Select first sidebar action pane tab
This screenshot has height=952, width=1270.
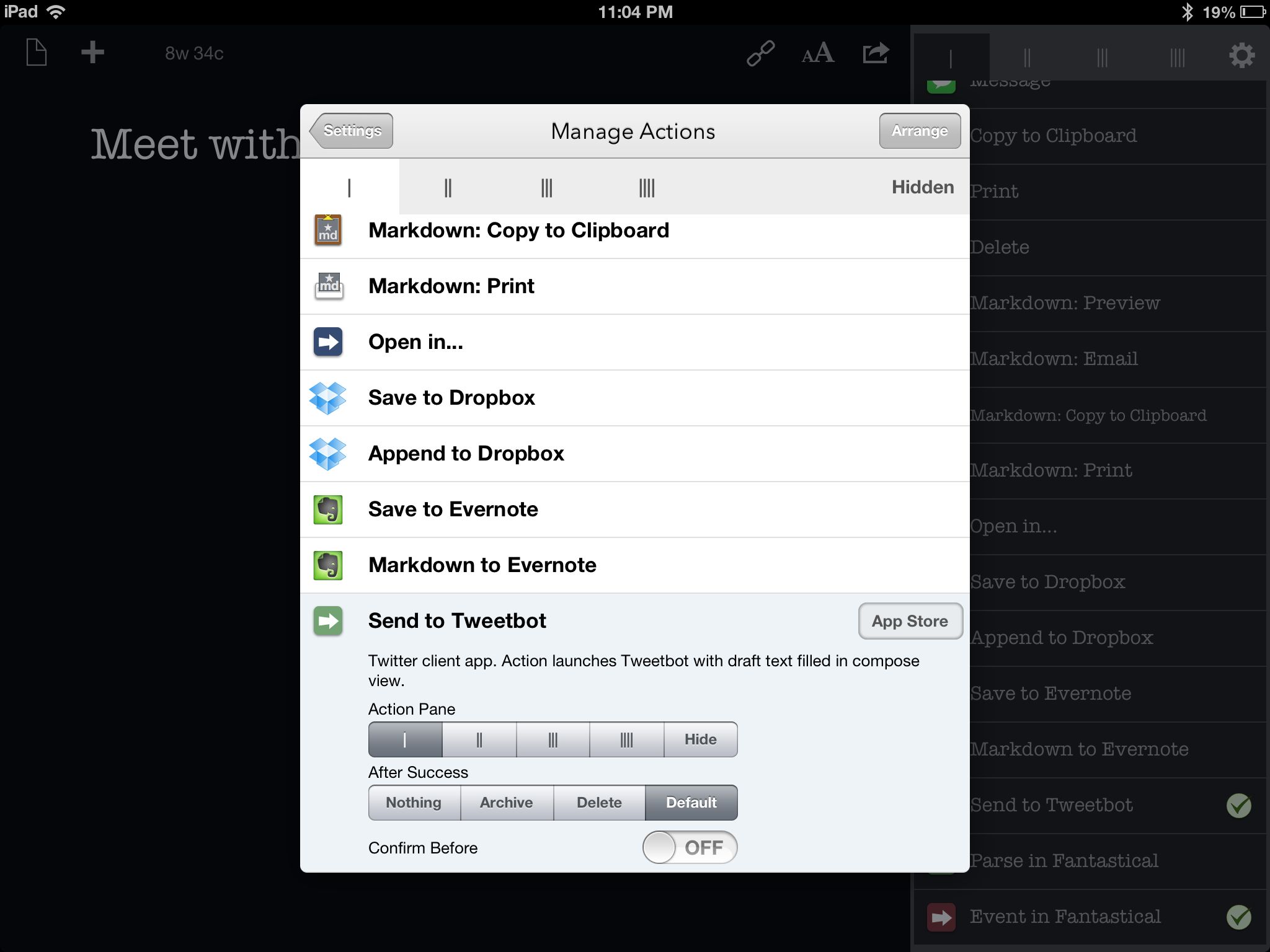point(951,58)
